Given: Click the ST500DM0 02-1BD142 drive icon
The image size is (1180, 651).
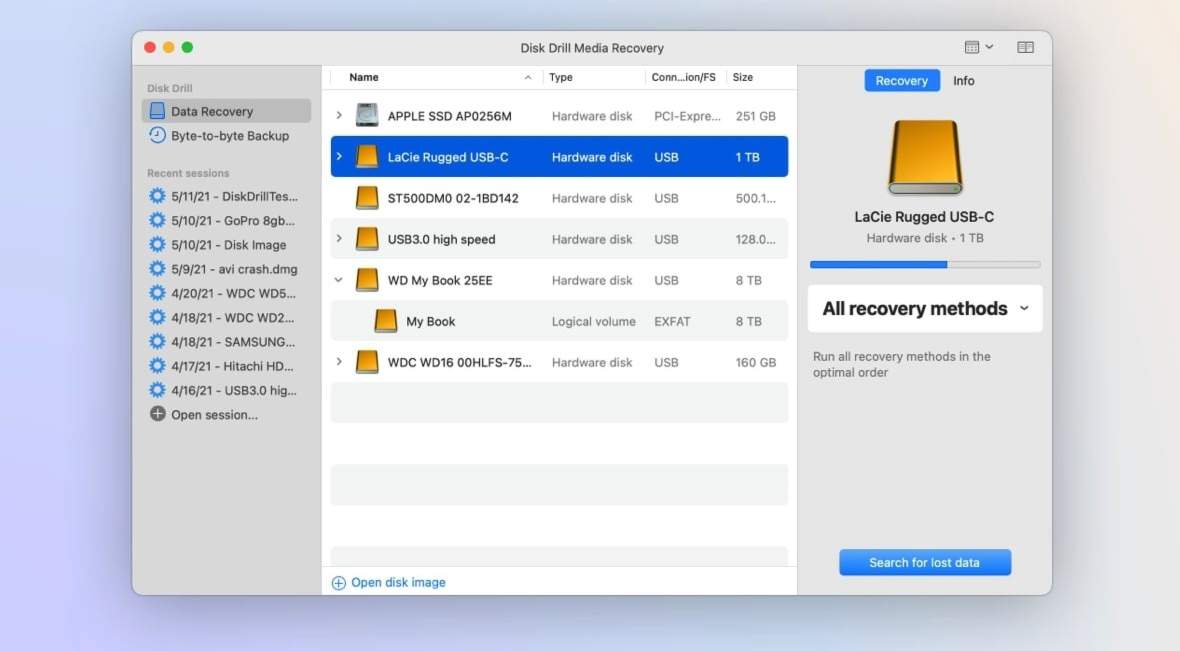Looking at the screenshot, I should [367, 198].
